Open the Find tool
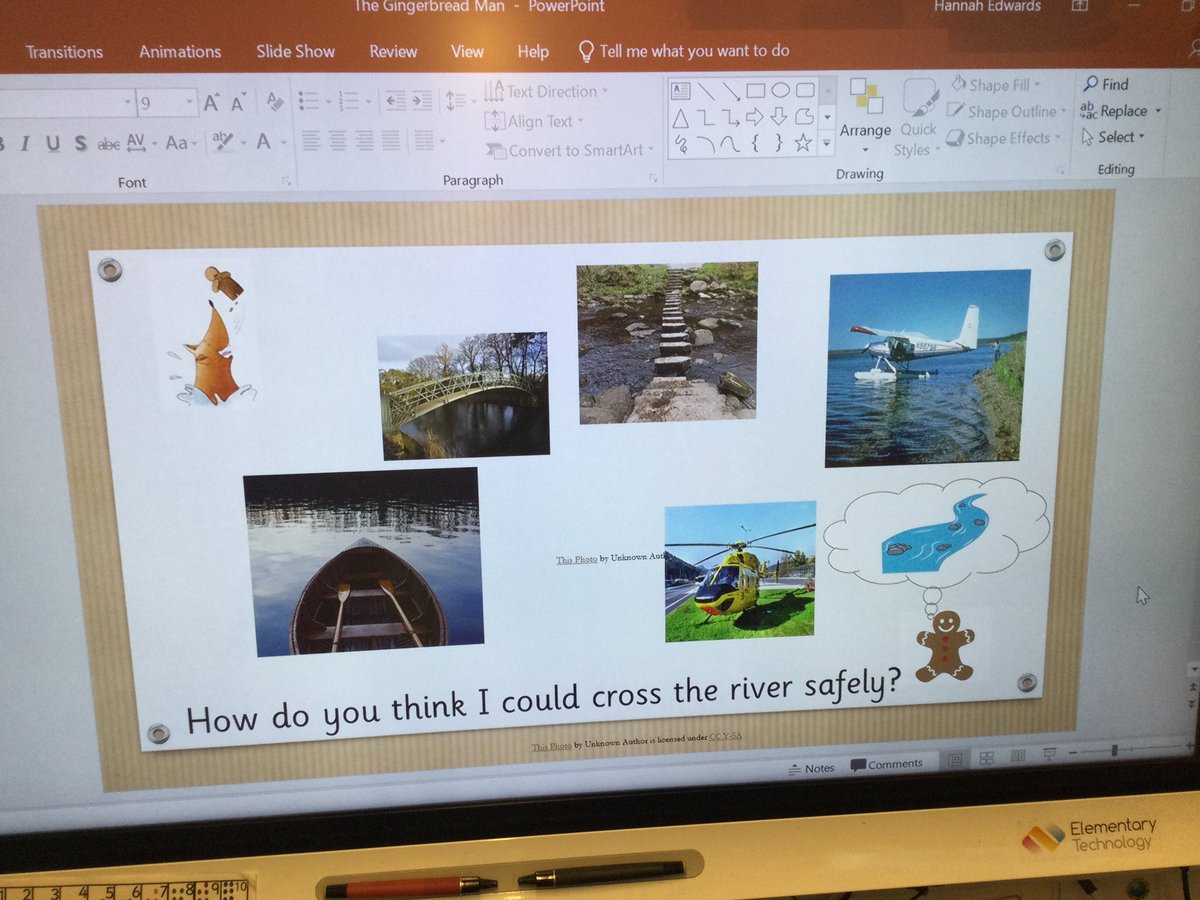 1105,85
